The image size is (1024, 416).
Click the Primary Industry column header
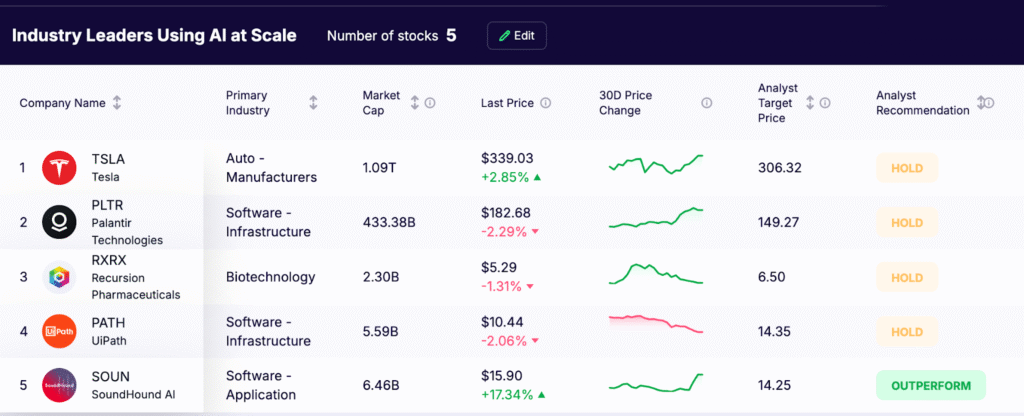pyautogui.click(x=247, y=103)
